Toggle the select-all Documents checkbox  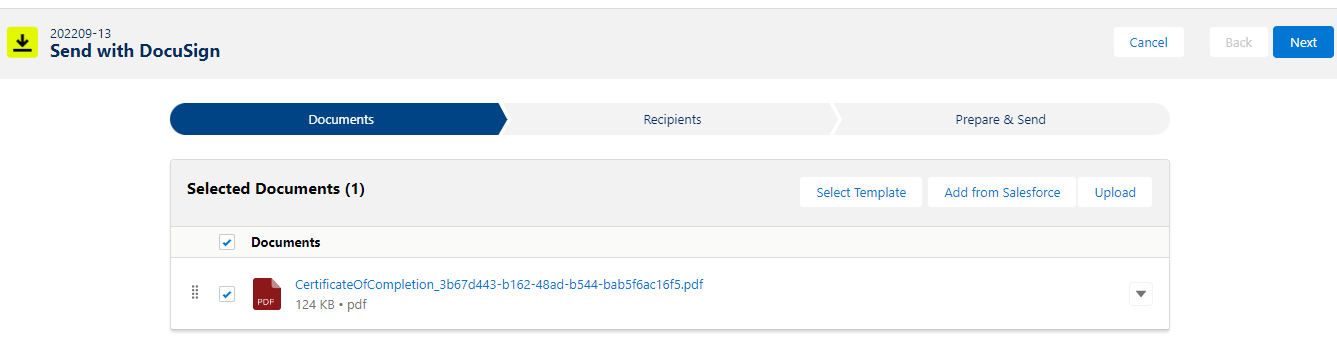[x=227, y=242]
